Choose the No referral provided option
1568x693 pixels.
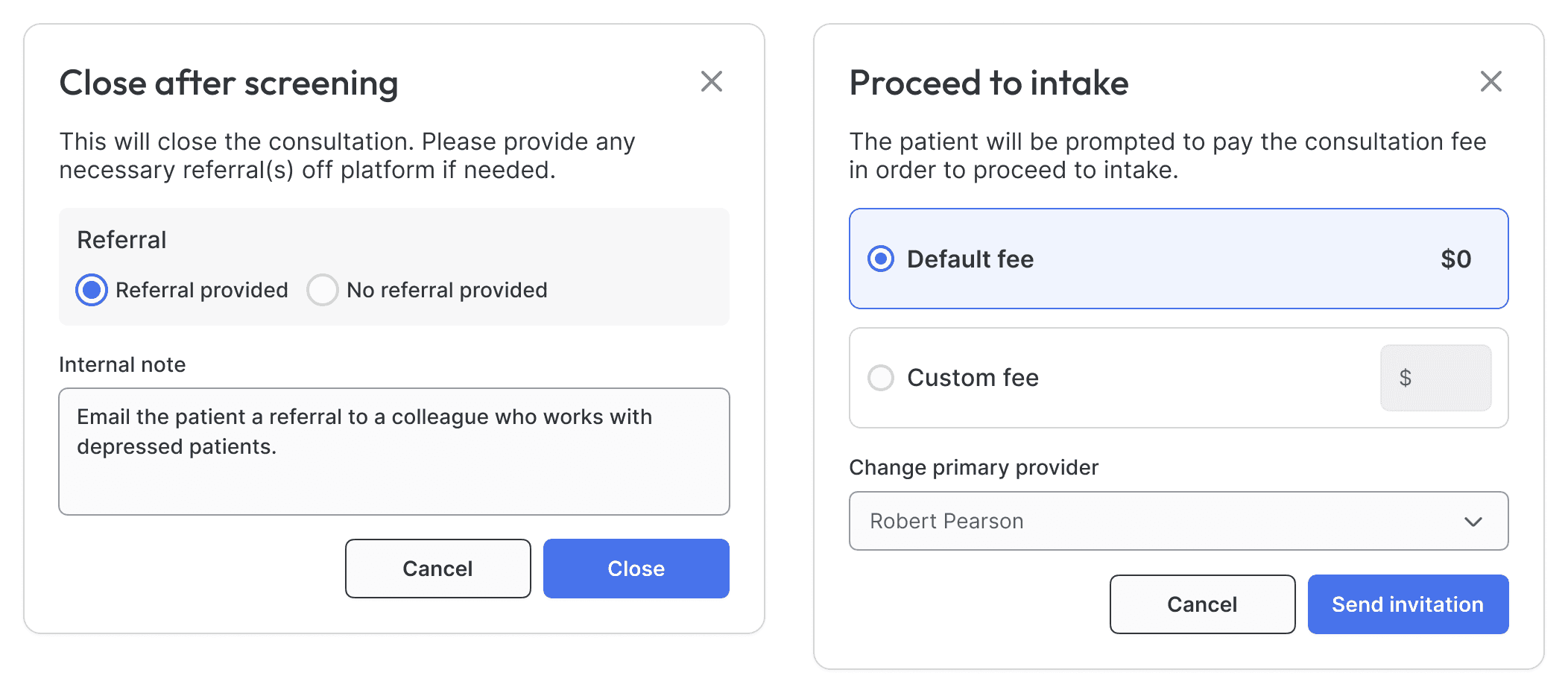323,290
